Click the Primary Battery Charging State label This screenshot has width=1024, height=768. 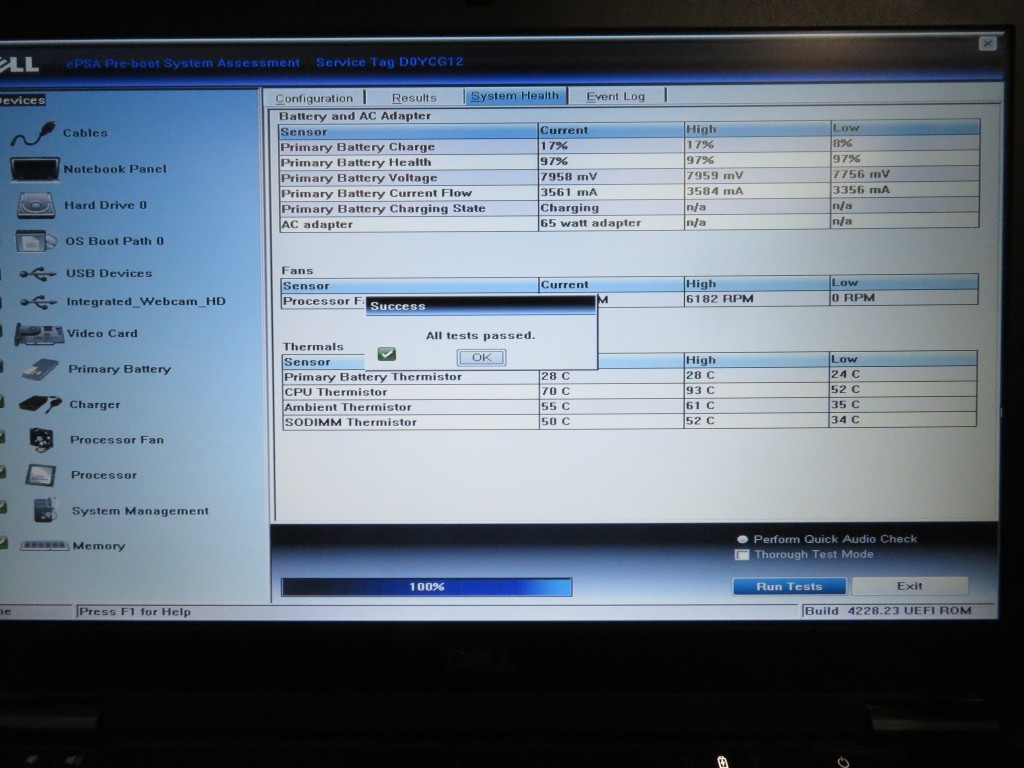pos(383,209)
